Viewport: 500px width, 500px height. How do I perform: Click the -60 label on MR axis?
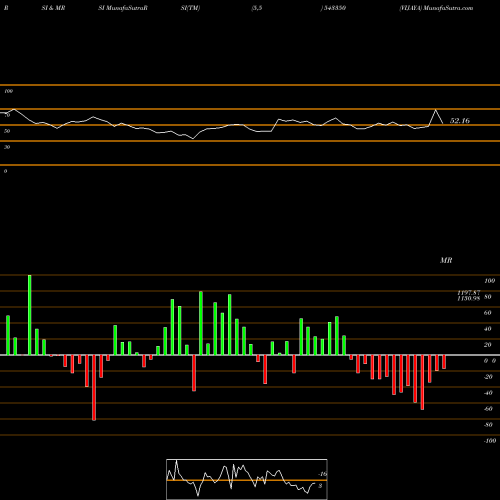(x=488, y=409)
